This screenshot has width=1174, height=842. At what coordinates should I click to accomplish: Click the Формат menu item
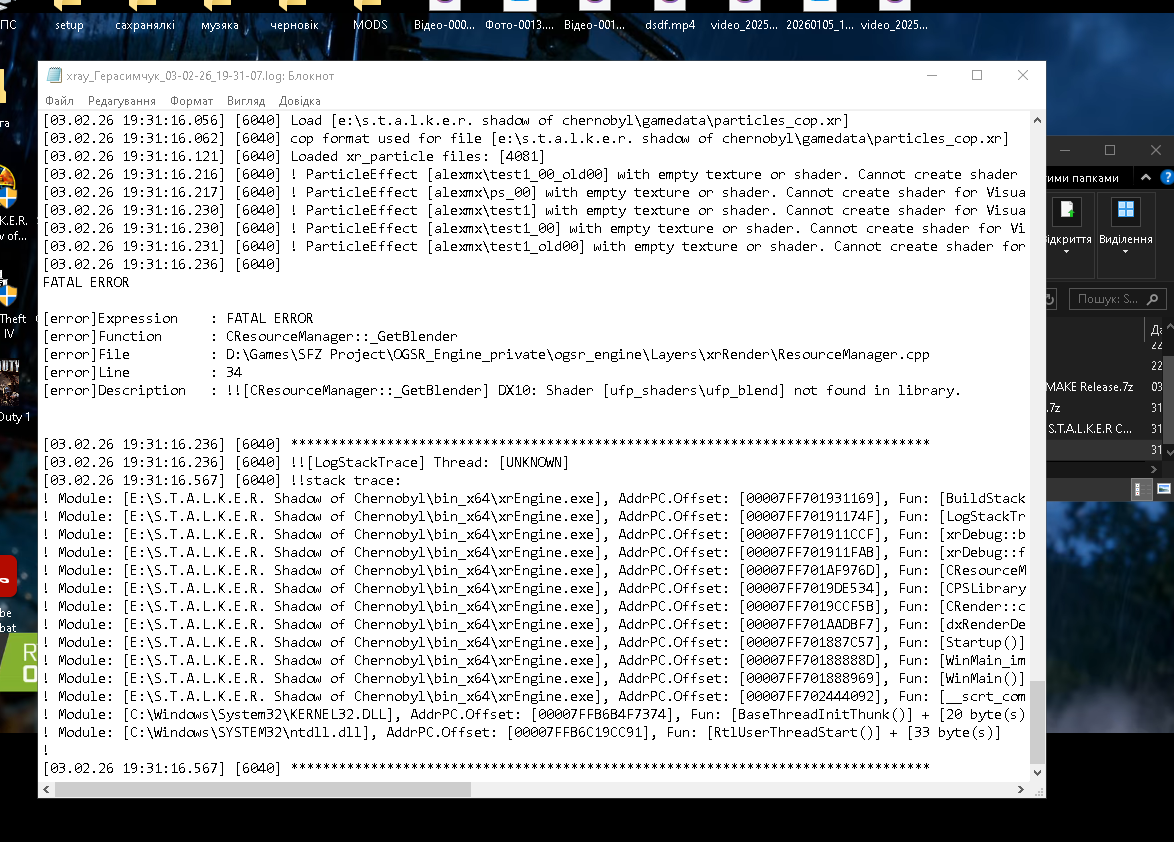[x=191, y=101]
